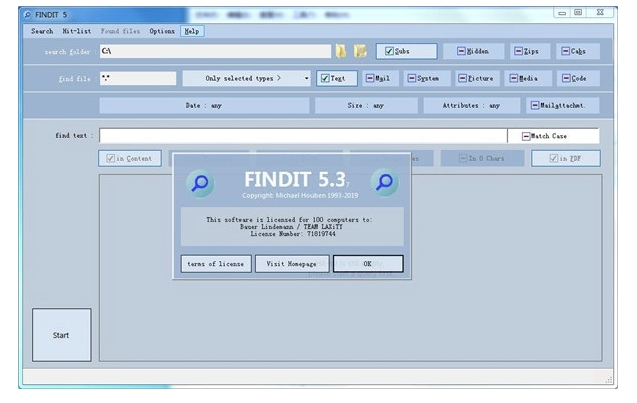Click the Start search button
This screenshot has height=403, width=637.
(x=61, y=335)
